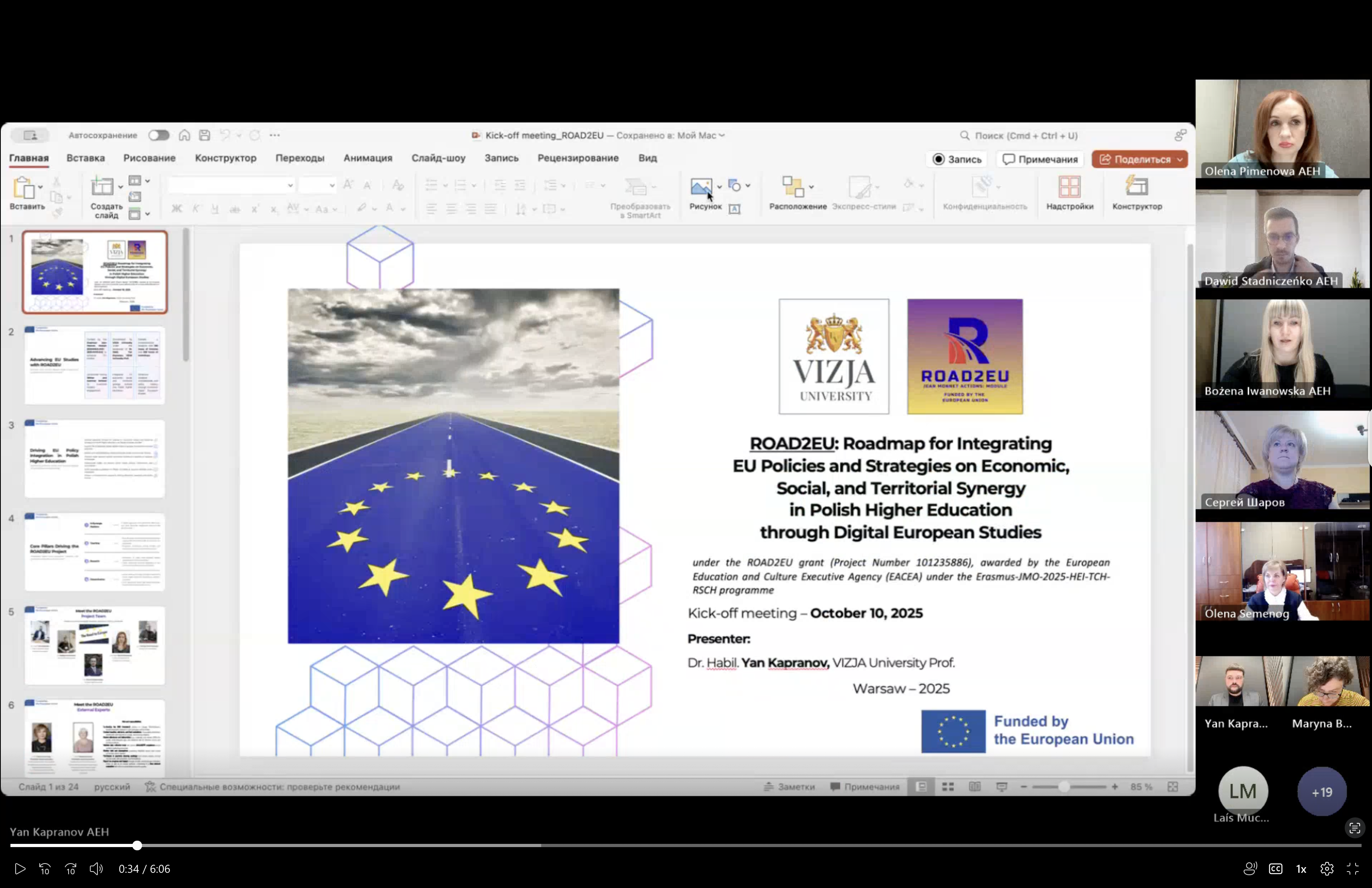Open the Примечания comments button
1372x888 pixels.
(1040, 160)
